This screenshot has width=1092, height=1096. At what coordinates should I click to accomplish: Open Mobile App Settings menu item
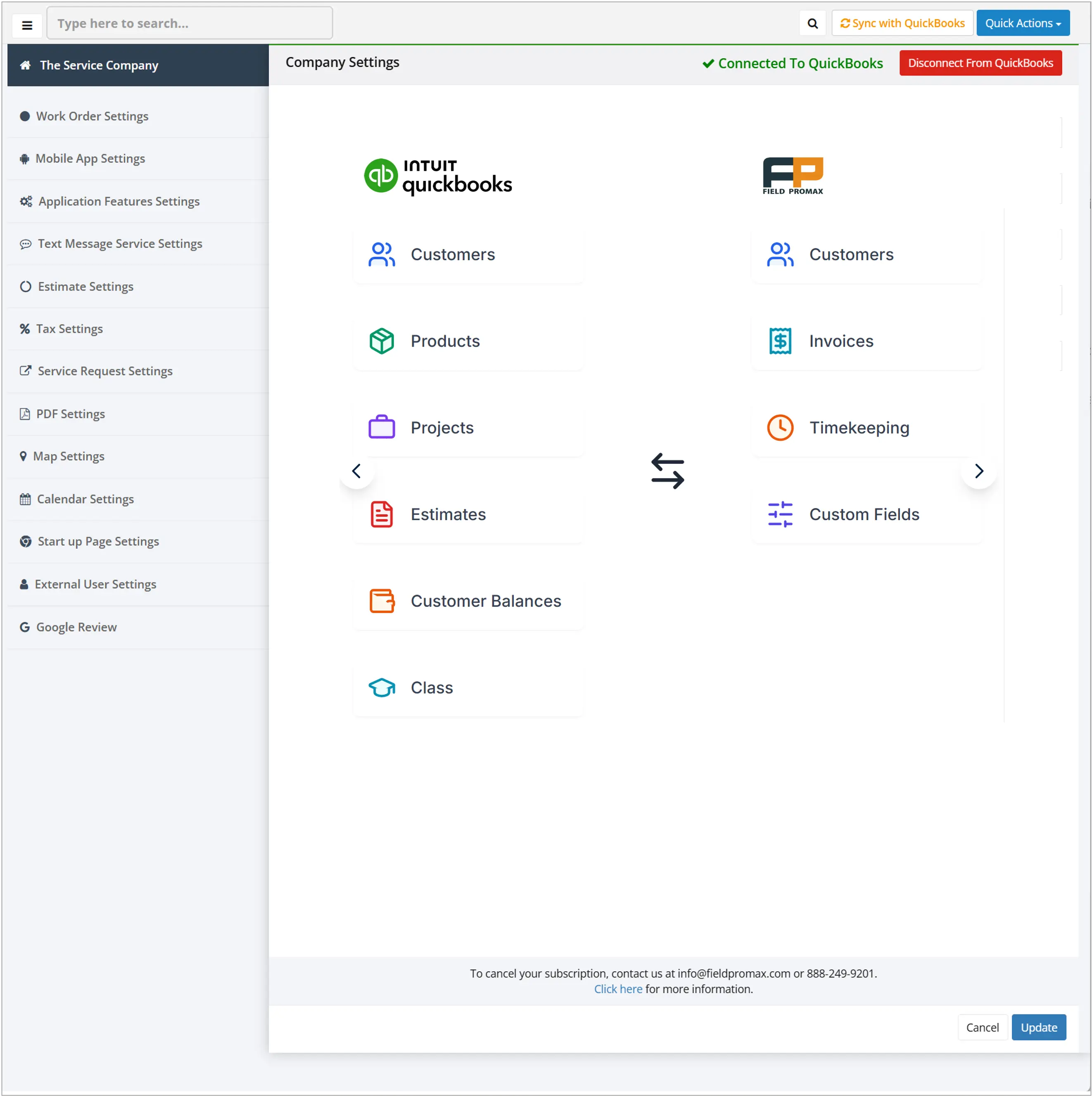(138, 159)
